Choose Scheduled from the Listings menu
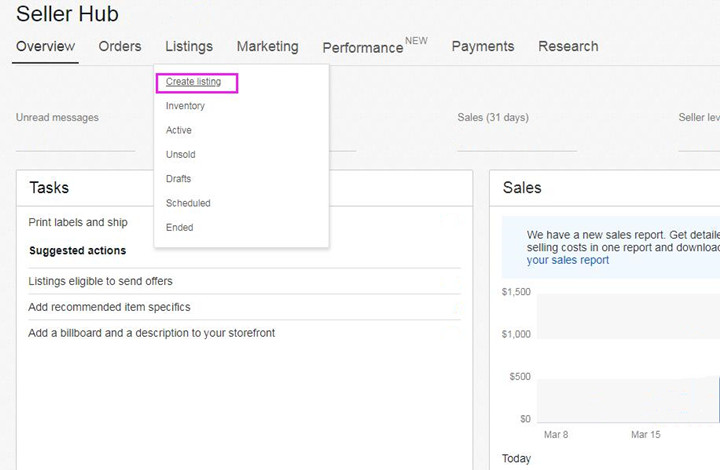 coord(188,203)
